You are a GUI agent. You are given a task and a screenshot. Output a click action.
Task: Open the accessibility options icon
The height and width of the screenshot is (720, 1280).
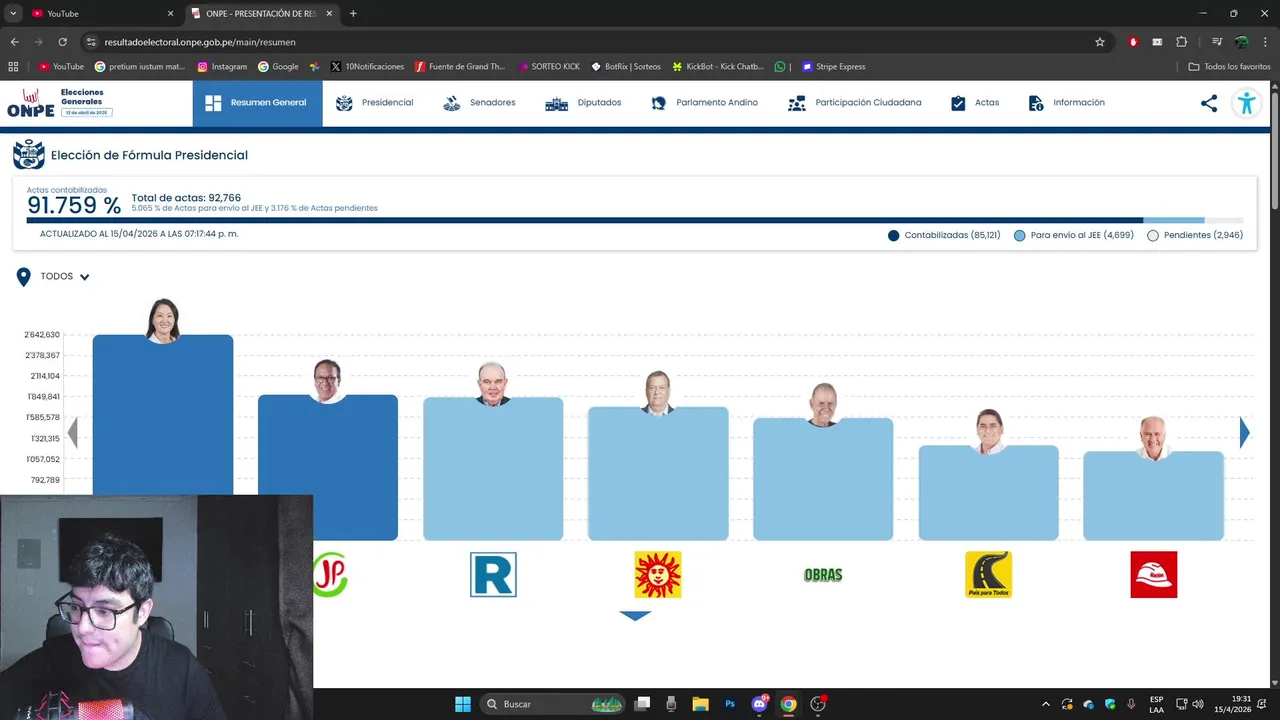tap(1246, 103)
